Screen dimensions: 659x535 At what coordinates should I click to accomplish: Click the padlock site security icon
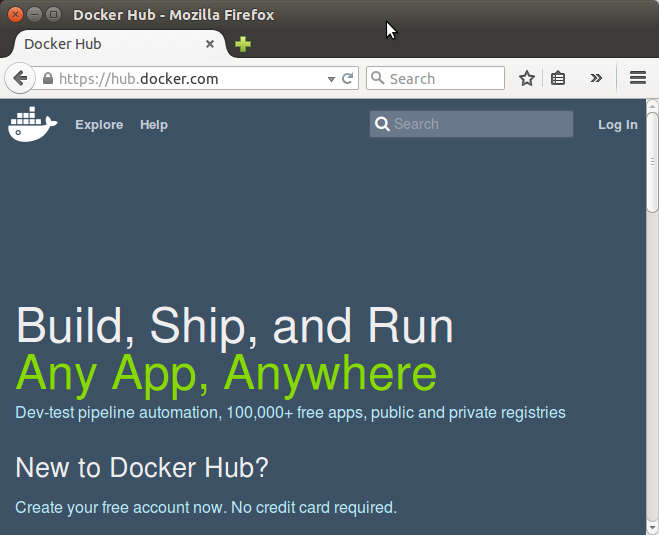(48, 79)
